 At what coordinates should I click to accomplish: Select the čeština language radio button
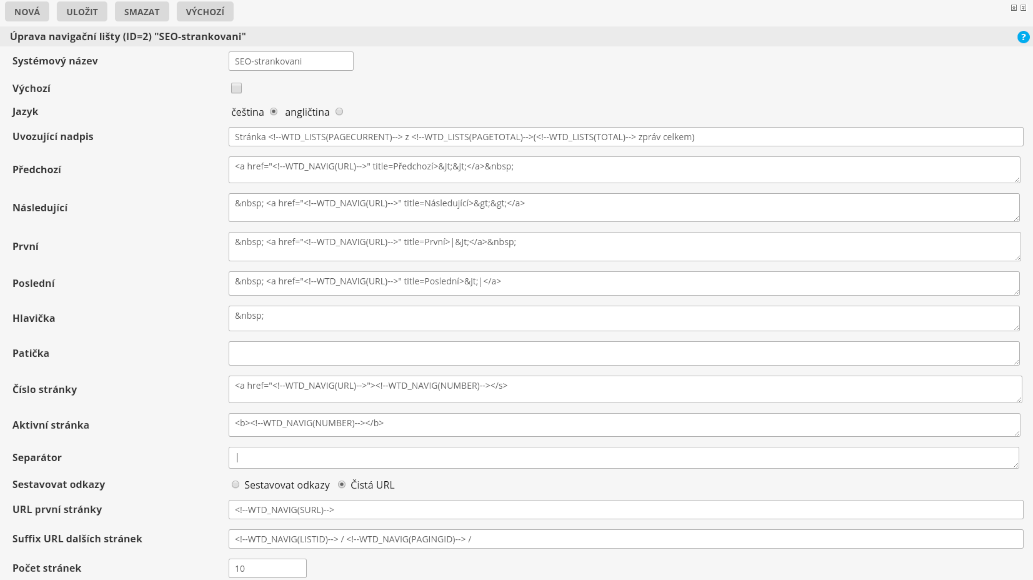point(274,112)
